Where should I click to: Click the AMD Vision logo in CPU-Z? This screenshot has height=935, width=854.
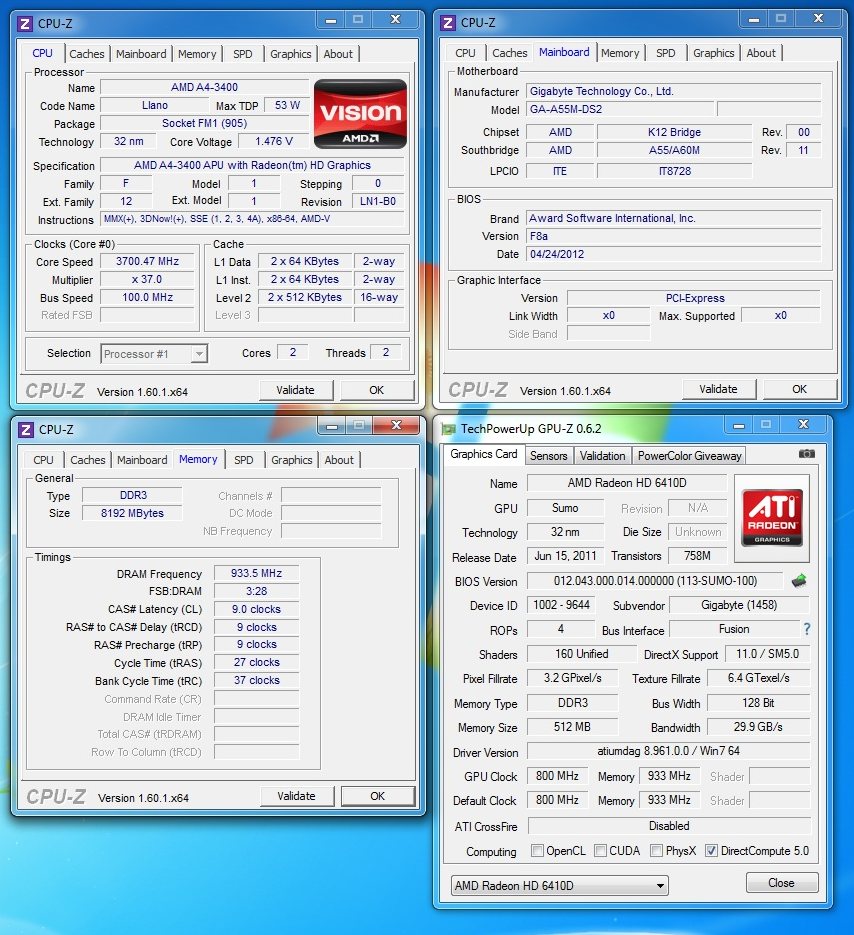[360, 115]
